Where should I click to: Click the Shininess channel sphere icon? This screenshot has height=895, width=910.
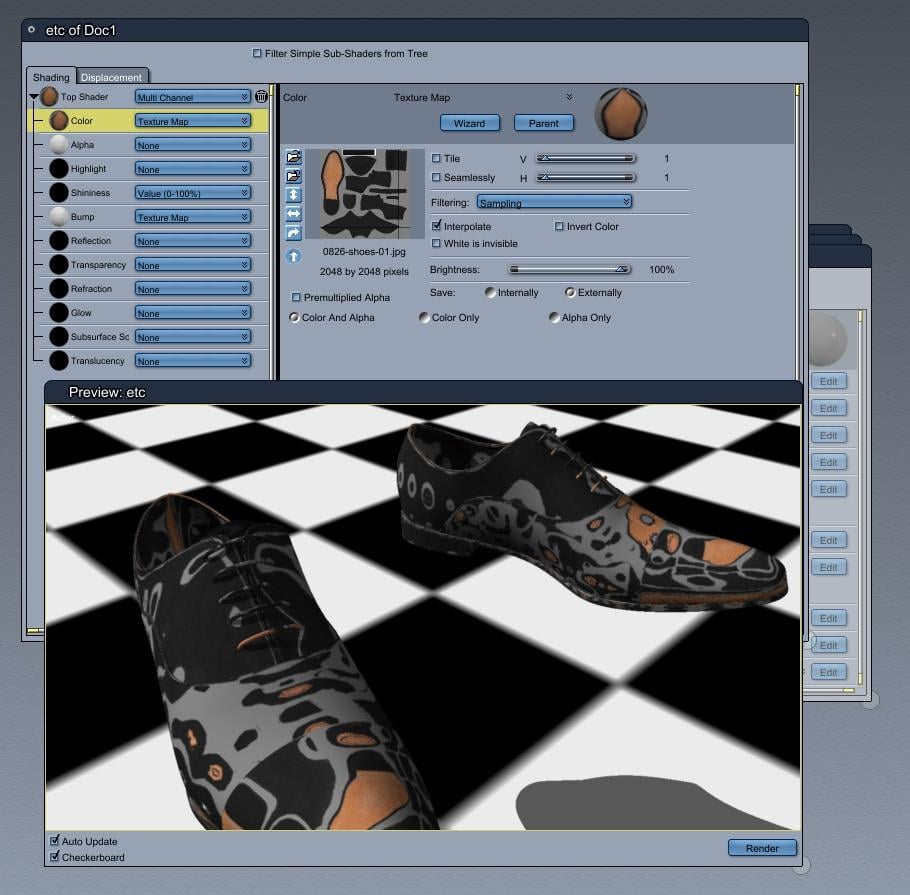click(x=59, y=193)
